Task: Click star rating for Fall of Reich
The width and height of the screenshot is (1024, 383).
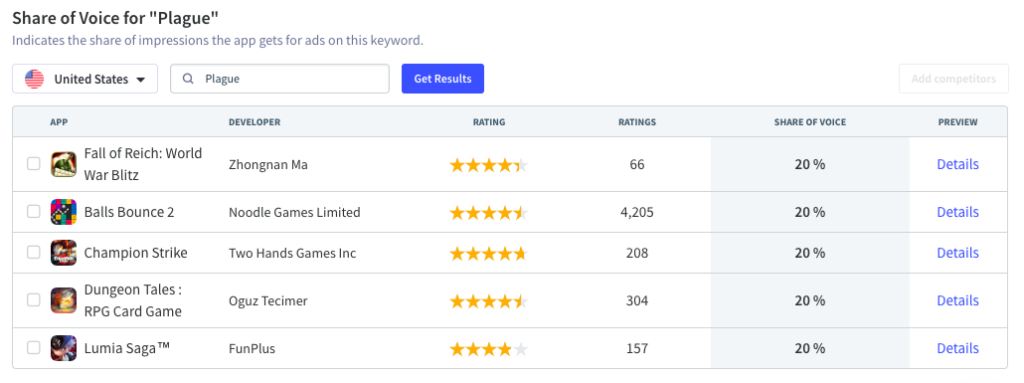Action: [x=488, y=165]
